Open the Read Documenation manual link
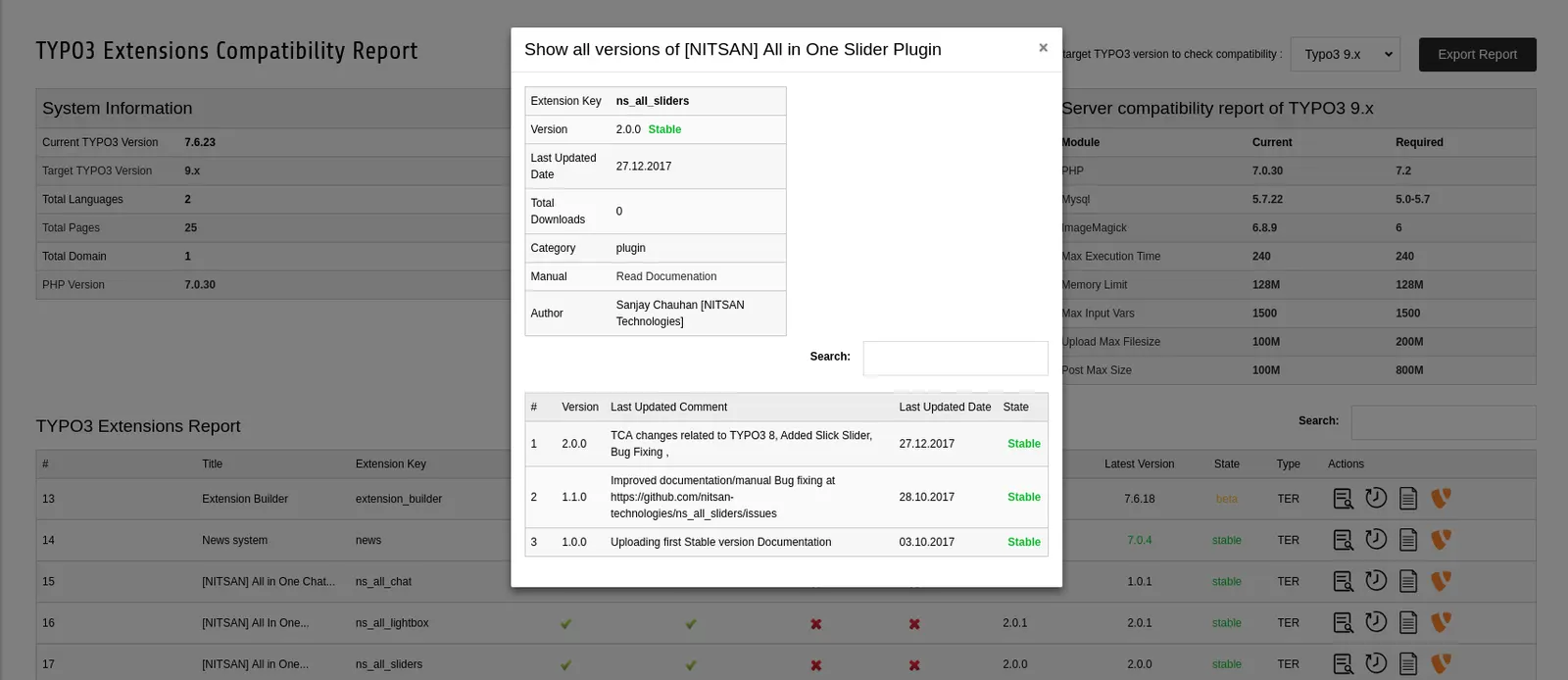Image resolution: width=1568 pixels, height=680 pixels. click(665, 276)
